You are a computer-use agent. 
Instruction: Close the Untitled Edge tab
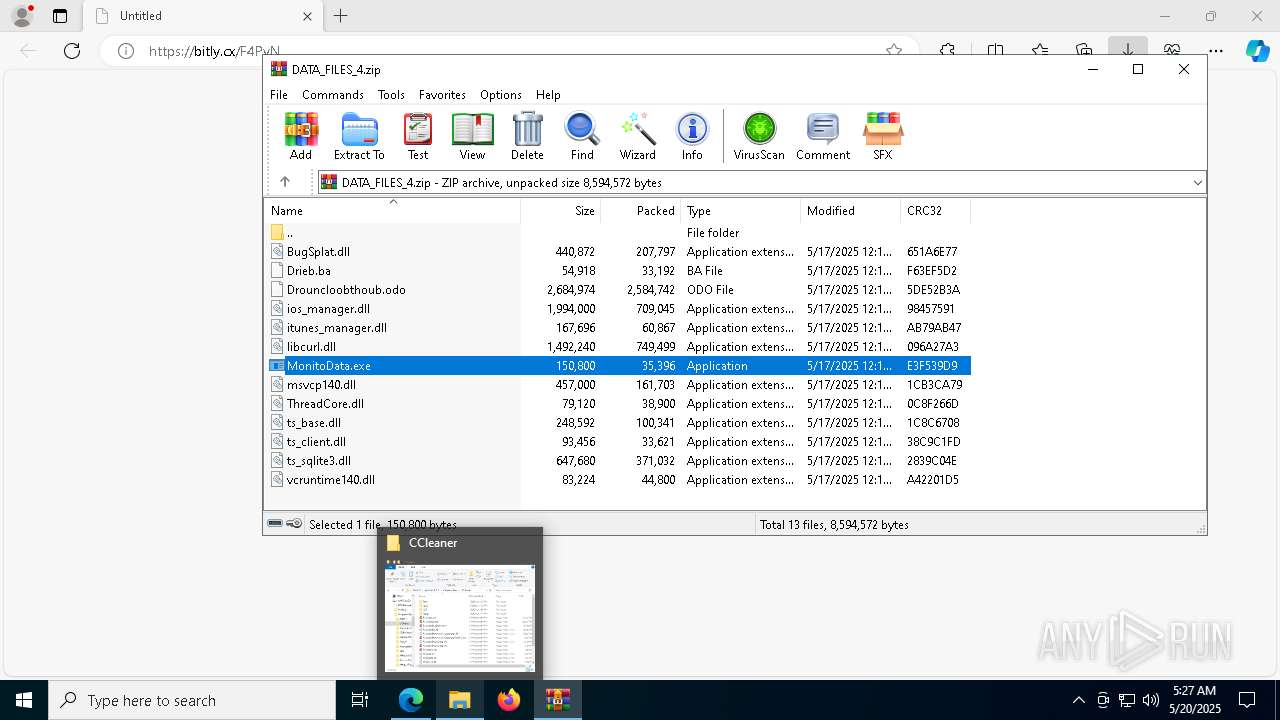pyautogui.click(x=307, y=16)
